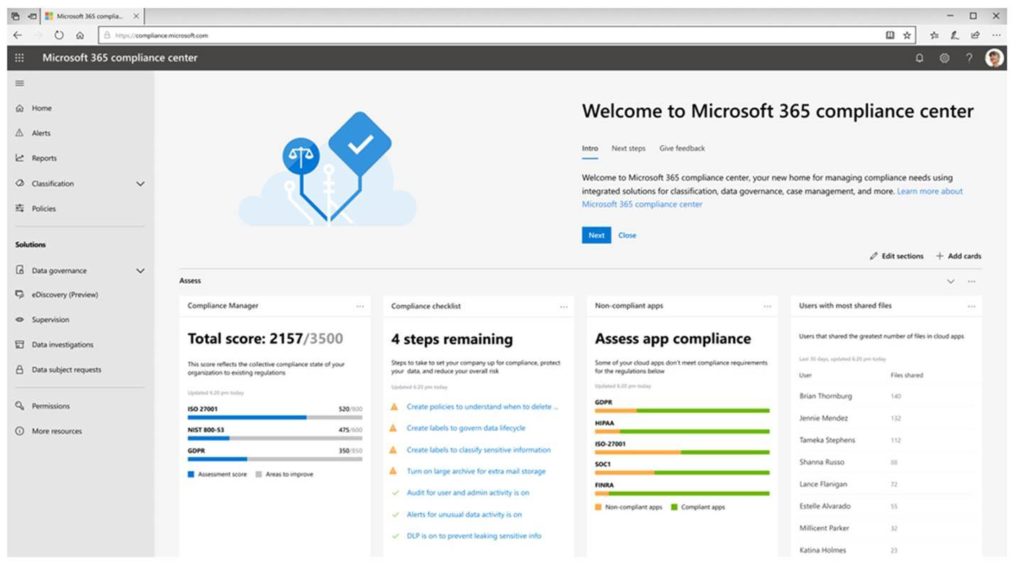Open Supervision in sidebar

tap(50, 320)
